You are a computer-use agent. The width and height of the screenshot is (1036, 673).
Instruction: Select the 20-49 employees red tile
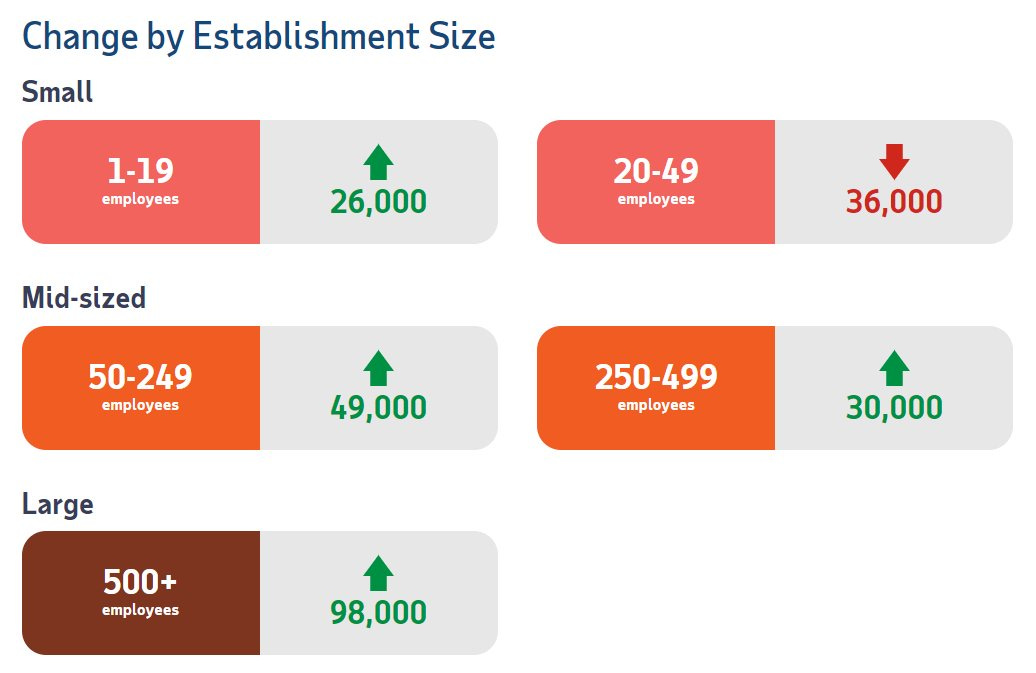point(656,182)
